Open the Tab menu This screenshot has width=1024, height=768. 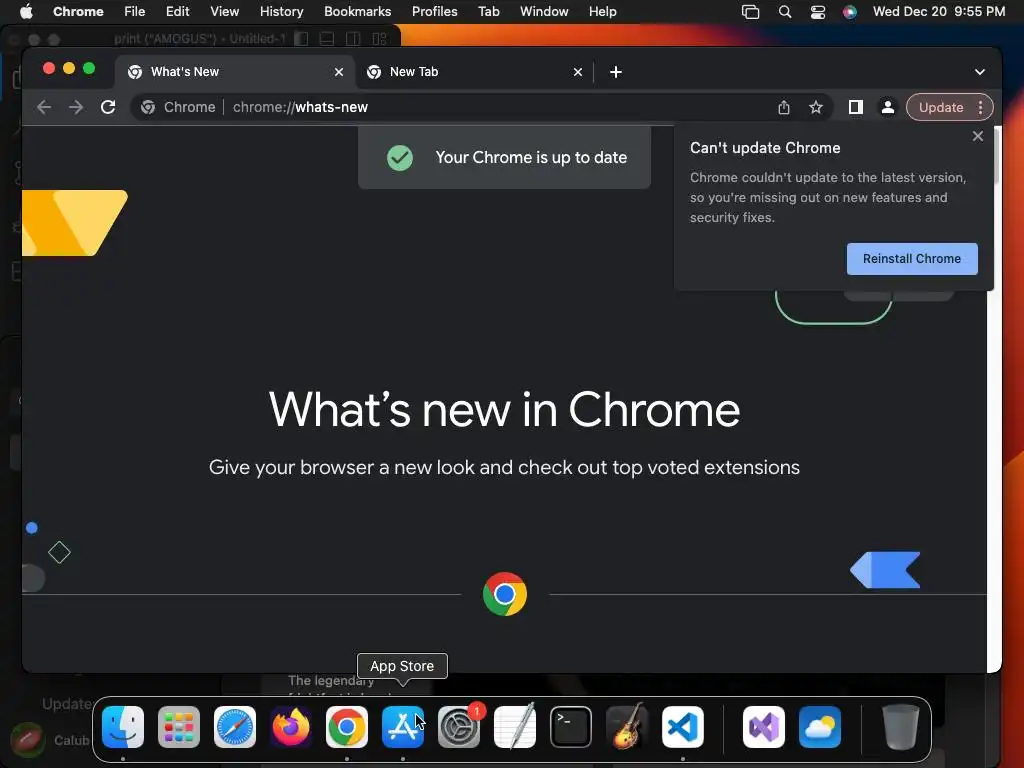pos(488,12)
